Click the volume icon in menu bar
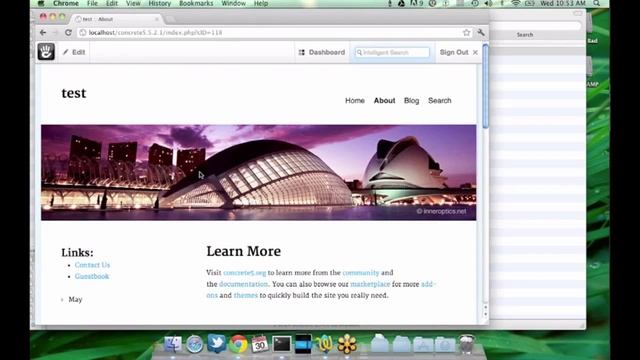 pos(489,3)
